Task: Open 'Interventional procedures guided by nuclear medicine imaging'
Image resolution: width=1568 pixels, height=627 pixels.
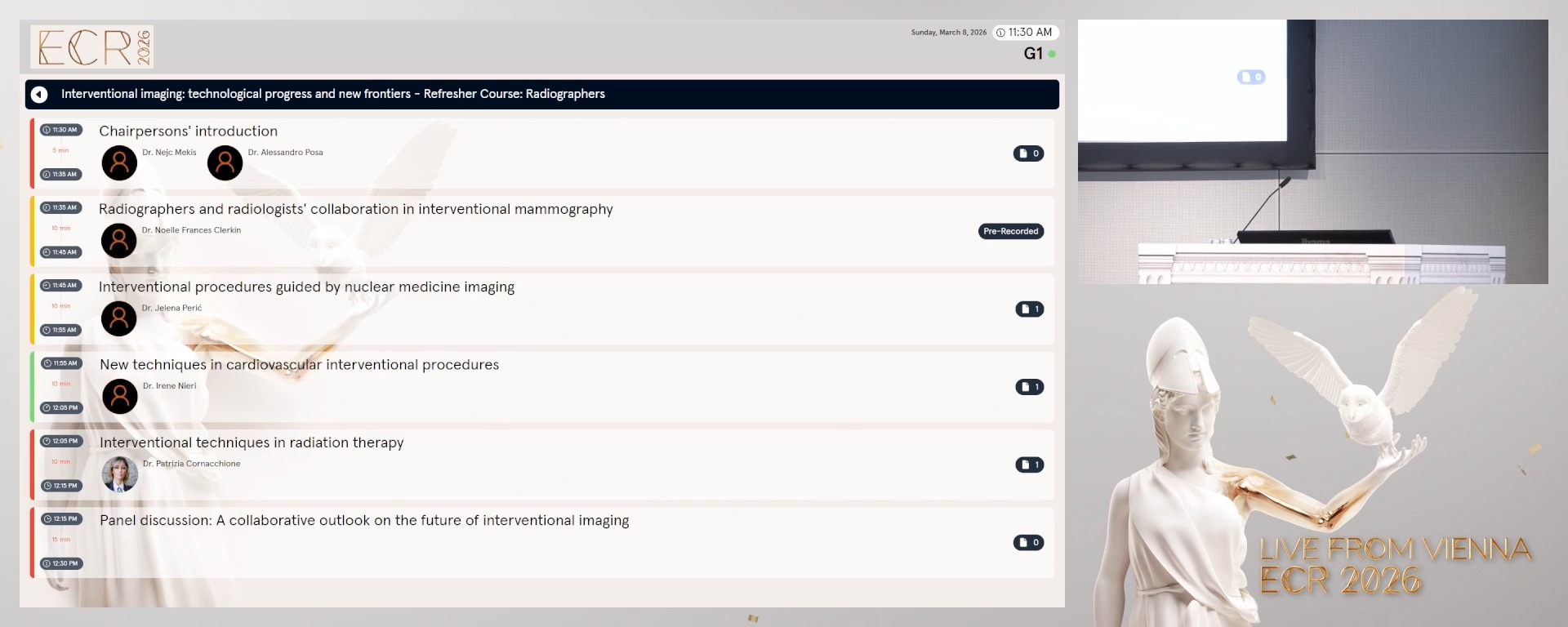Action: point(306,287)
